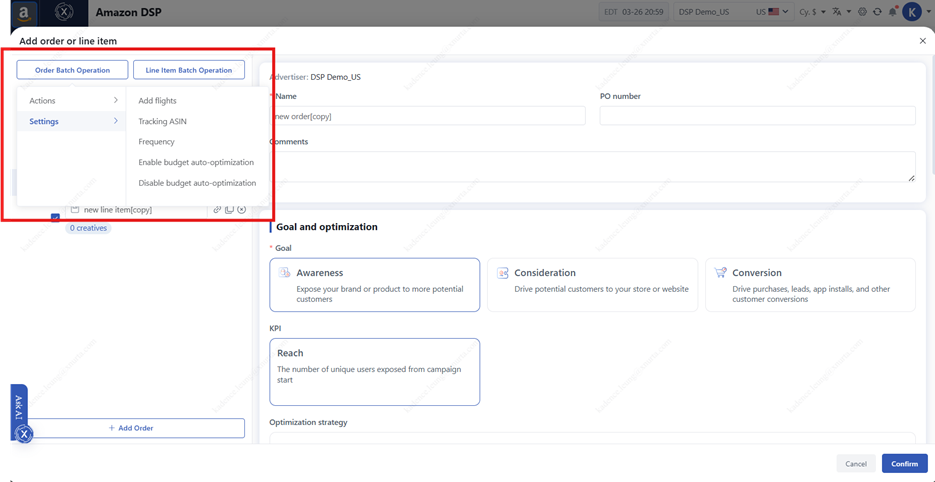Viewport: 935px width, 482px height.
Task: Click the 0 creatives badge
Action: pos(88,228)
